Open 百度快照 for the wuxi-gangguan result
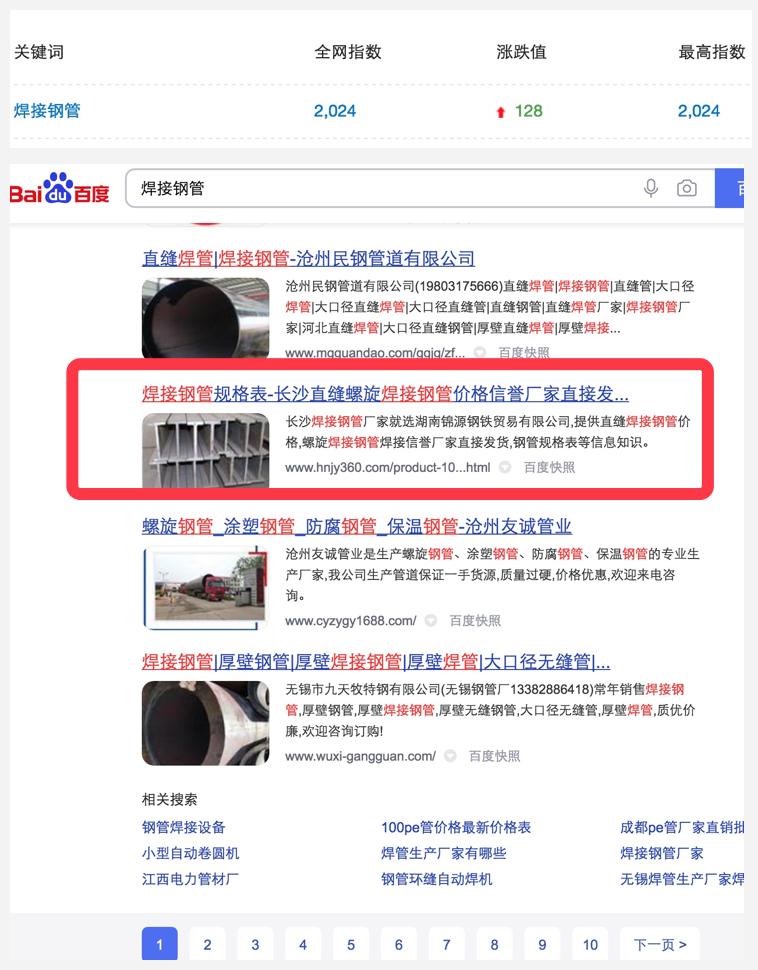 494,756
